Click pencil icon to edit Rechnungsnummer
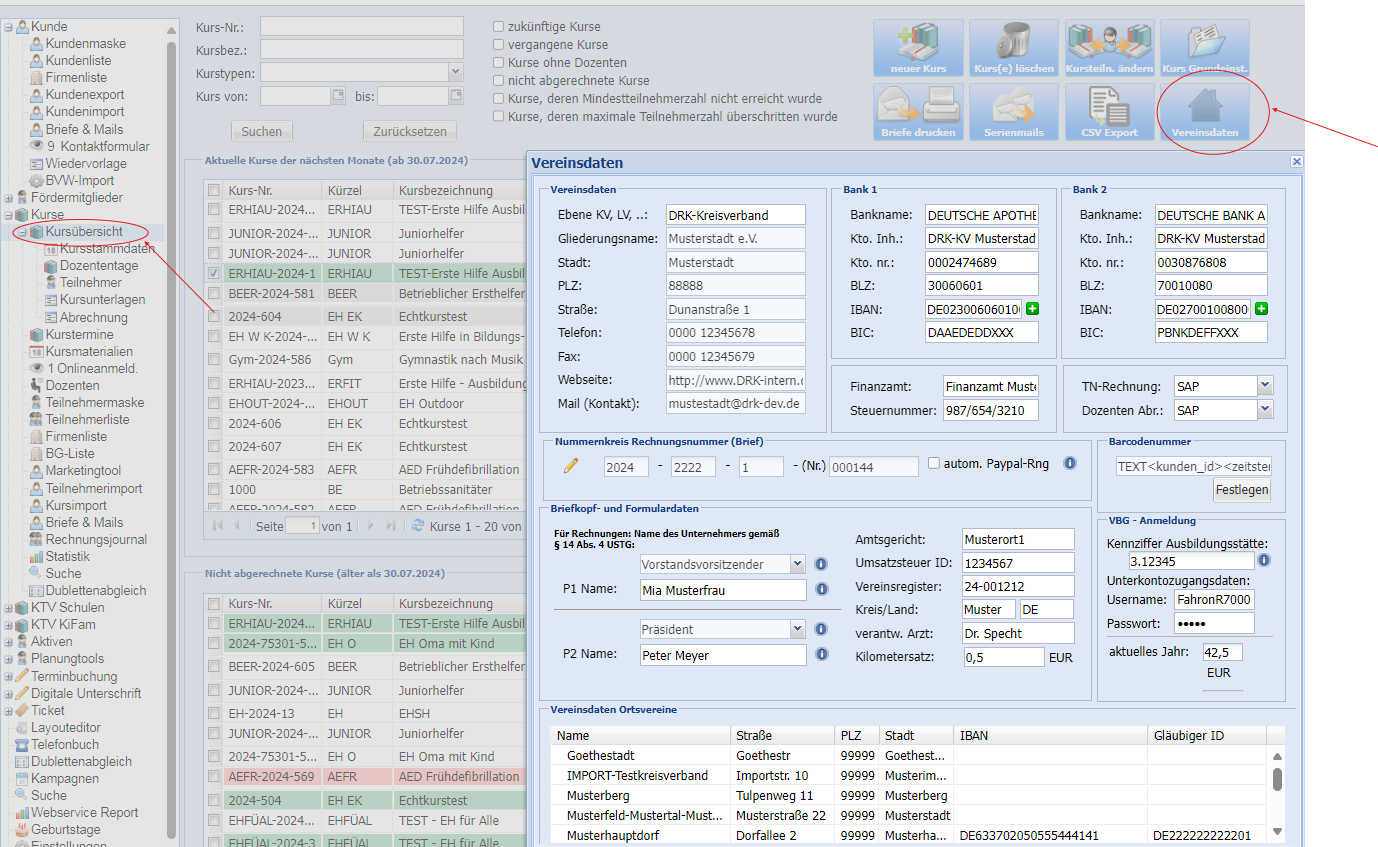 pos(571,465)
